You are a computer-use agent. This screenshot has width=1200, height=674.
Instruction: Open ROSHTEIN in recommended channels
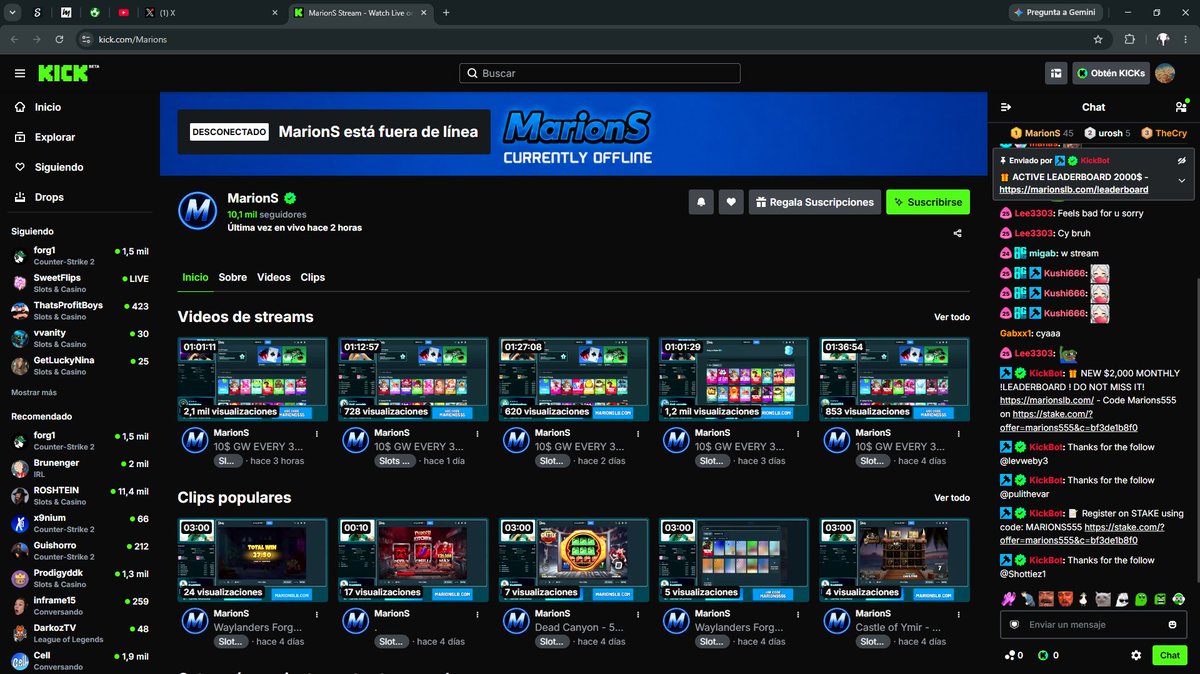pos(80,496)
